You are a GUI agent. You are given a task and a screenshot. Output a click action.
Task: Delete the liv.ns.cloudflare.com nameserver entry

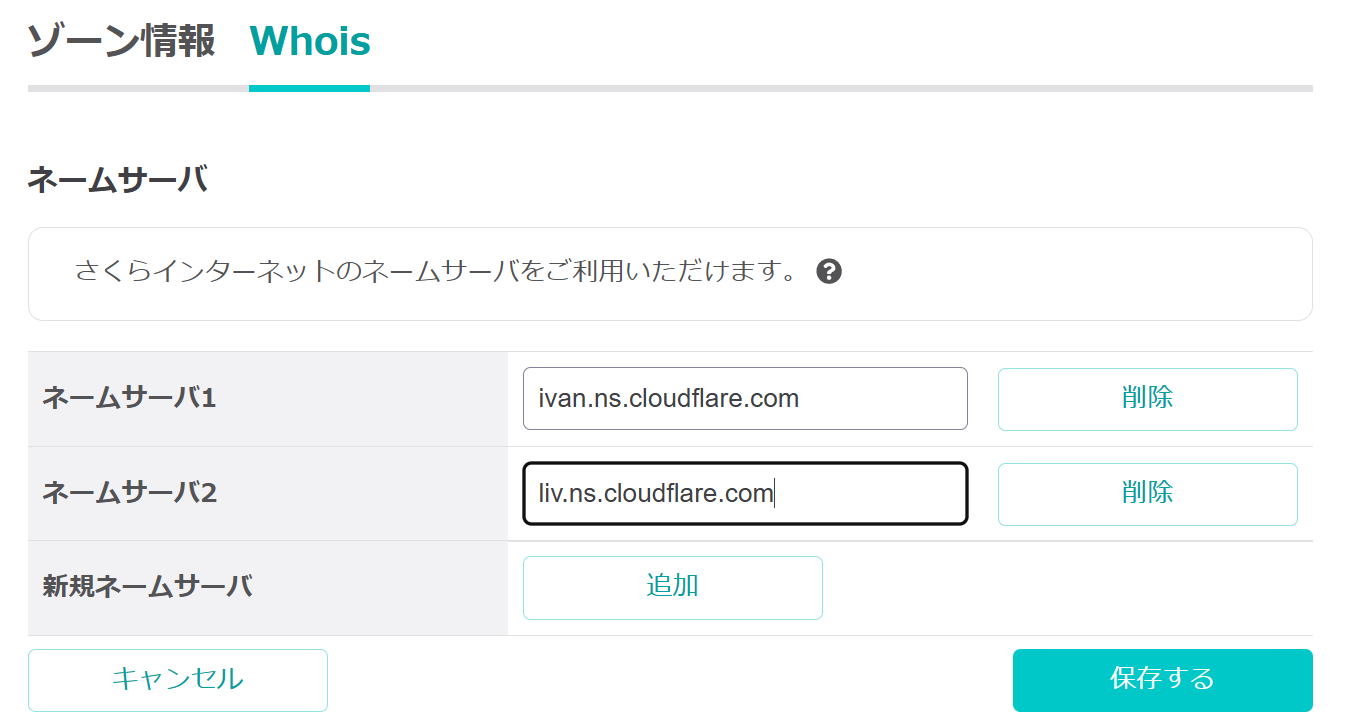(x=1147, y=493)
